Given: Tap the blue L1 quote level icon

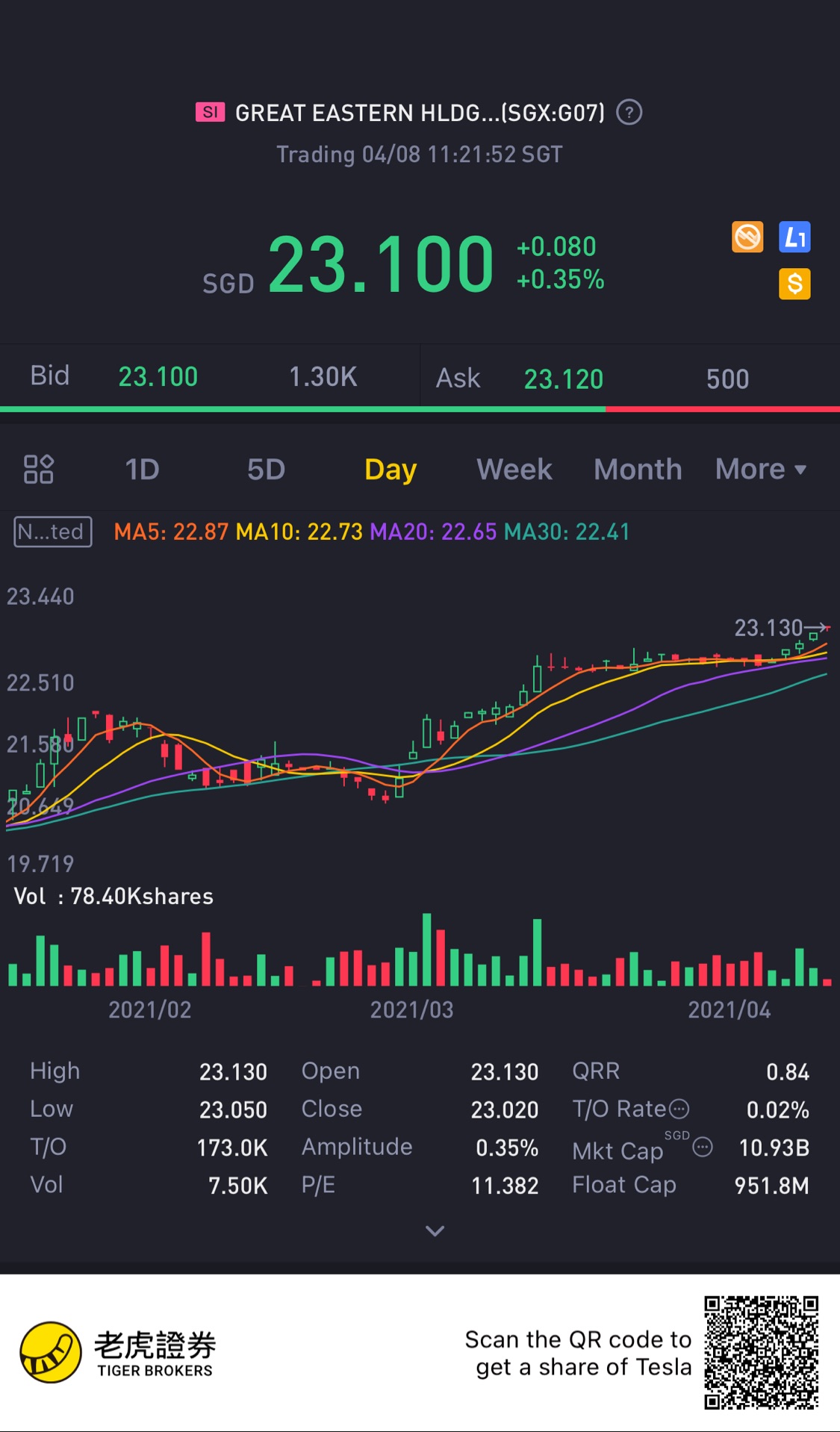Looking at the screenshot, I should pyautogui.click(x=794, y=237).
